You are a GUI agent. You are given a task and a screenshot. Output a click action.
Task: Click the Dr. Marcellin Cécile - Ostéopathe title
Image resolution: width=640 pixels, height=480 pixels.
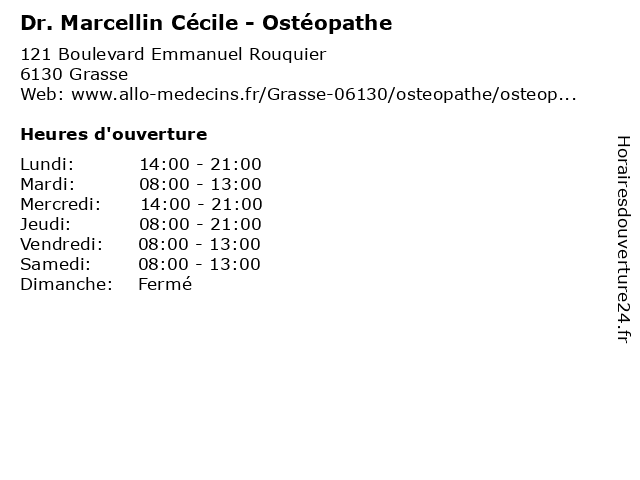click(206, 23)
